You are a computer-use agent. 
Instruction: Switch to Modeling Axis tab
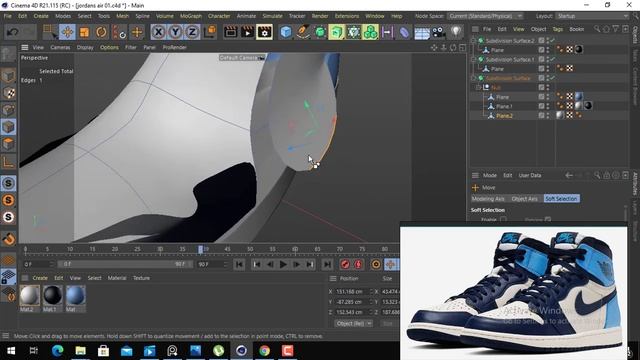point(488,199)
